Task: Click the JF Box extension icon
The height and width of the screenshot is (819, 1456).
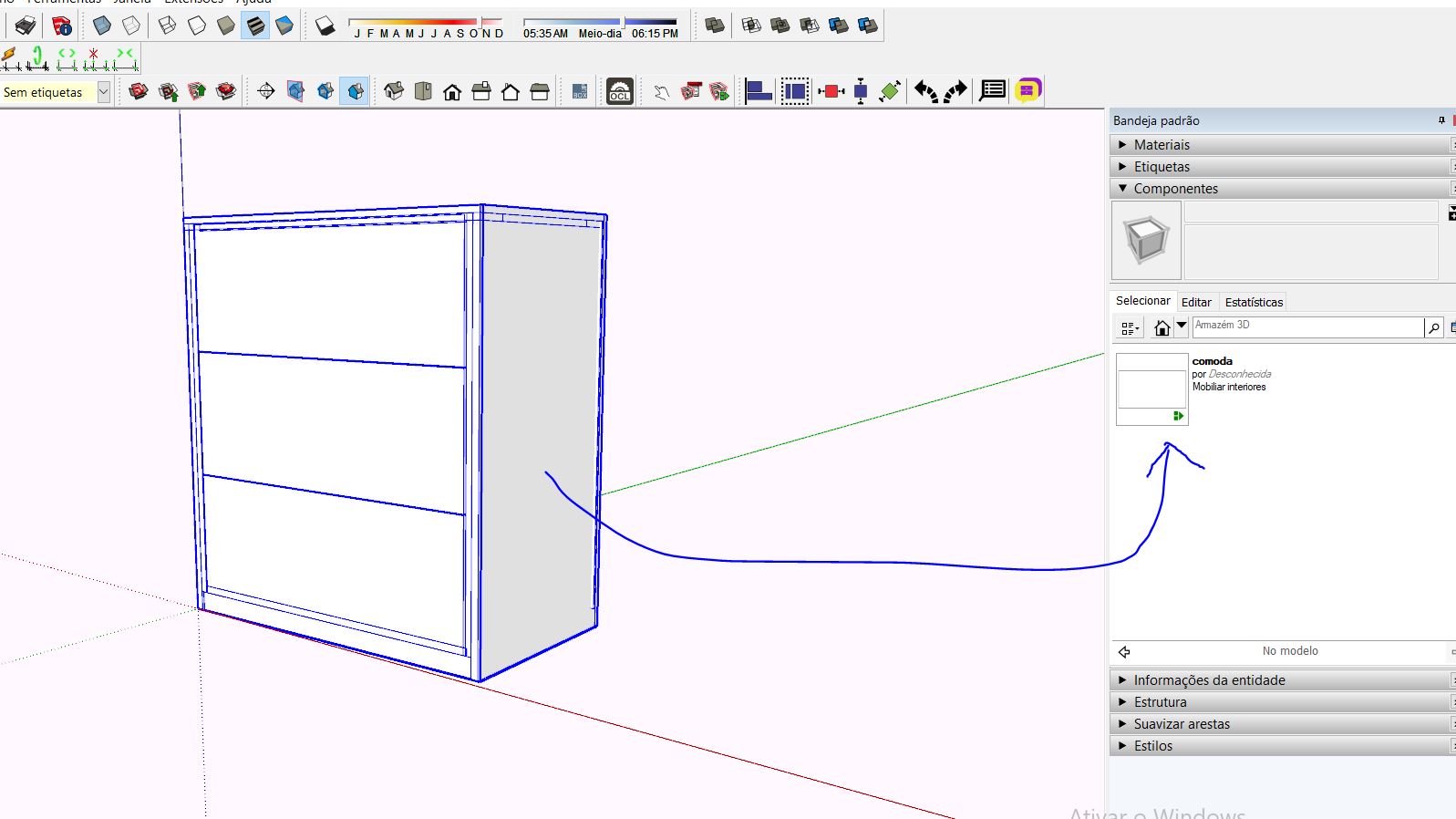Action: [580, 91]
